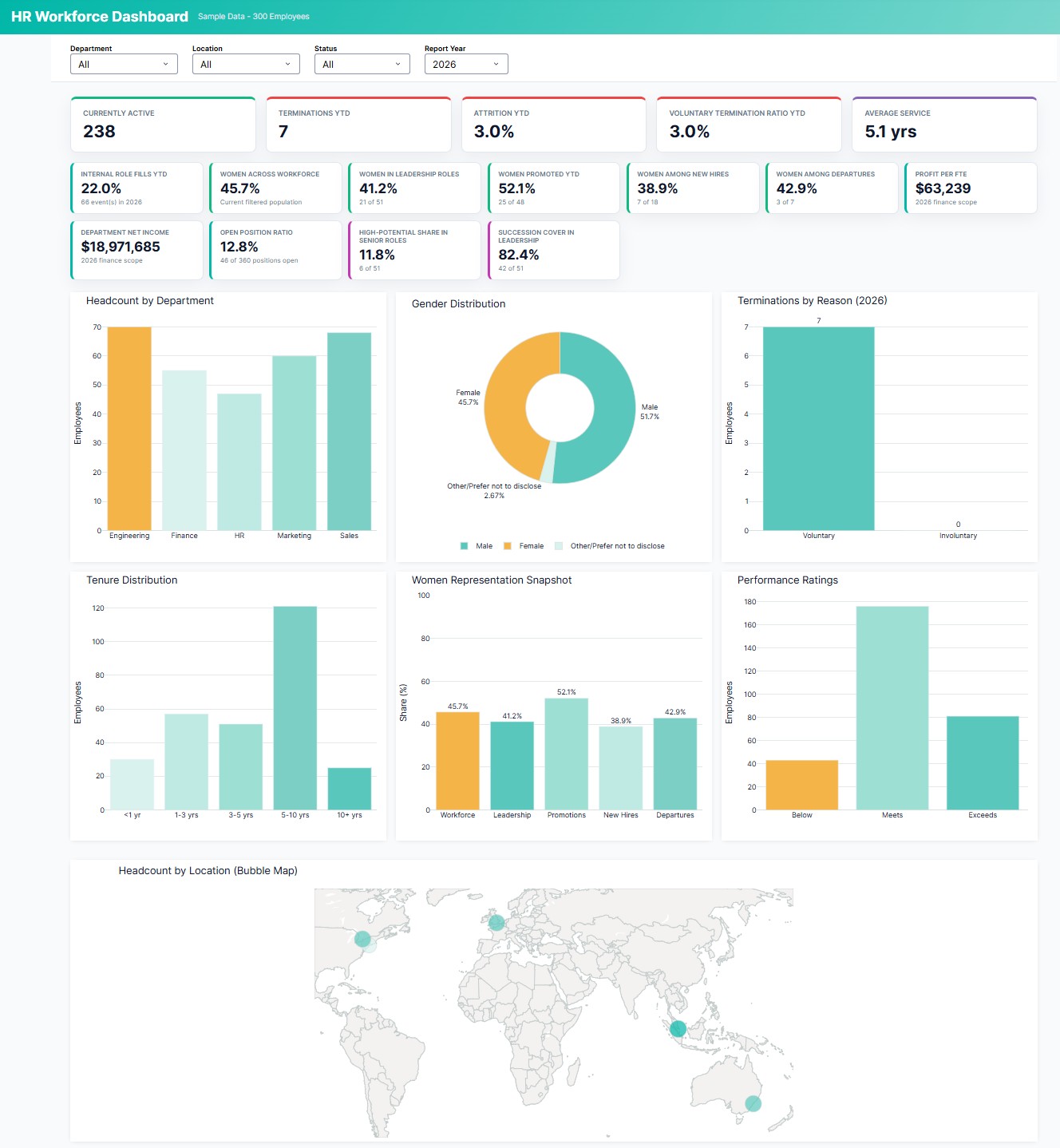
Task: Click the Profit Per FTE card
Action: click(971, 188)
